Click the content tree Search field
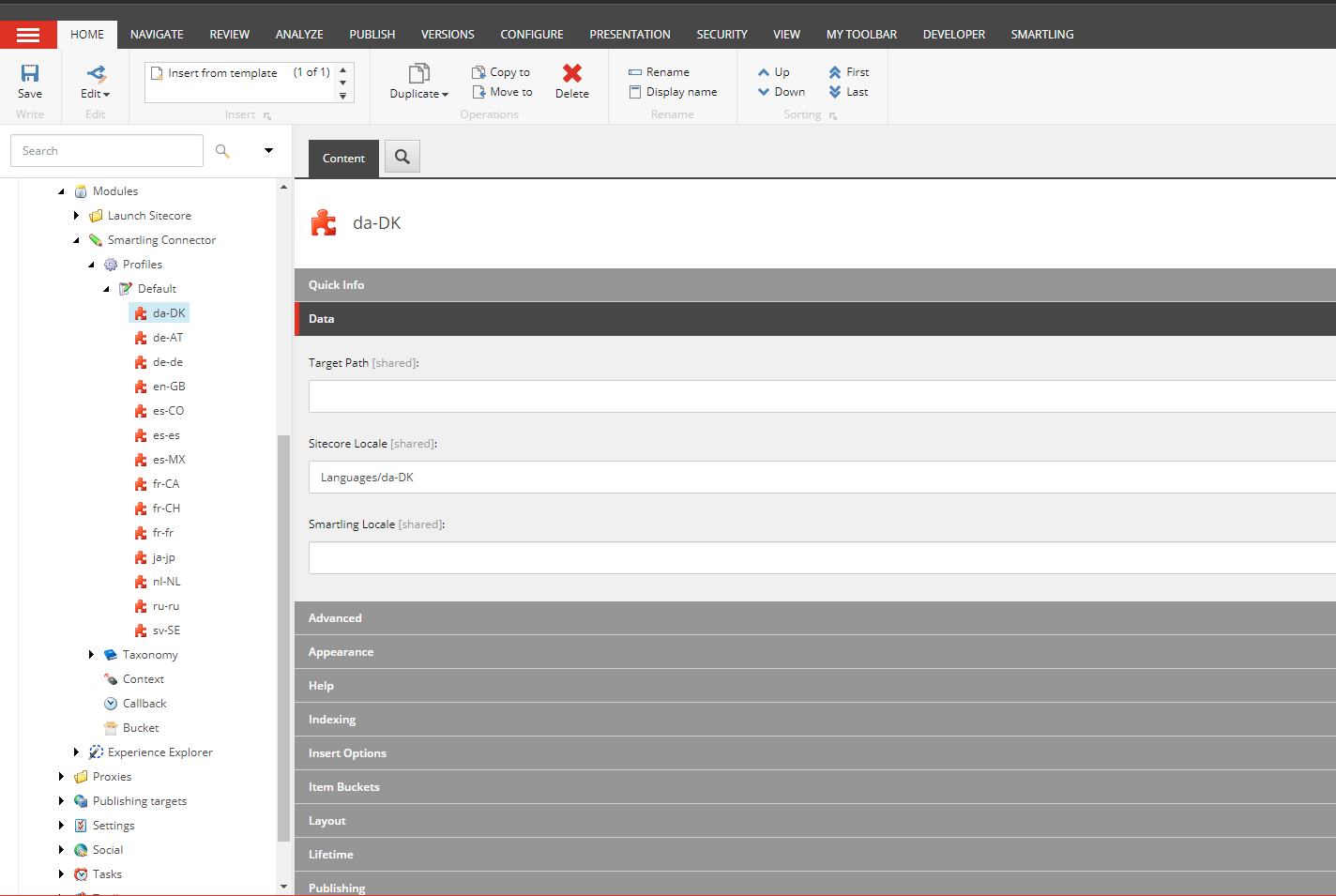This screenshot has height=896, width=1336. pyautogui.click(x=107, y=151)
